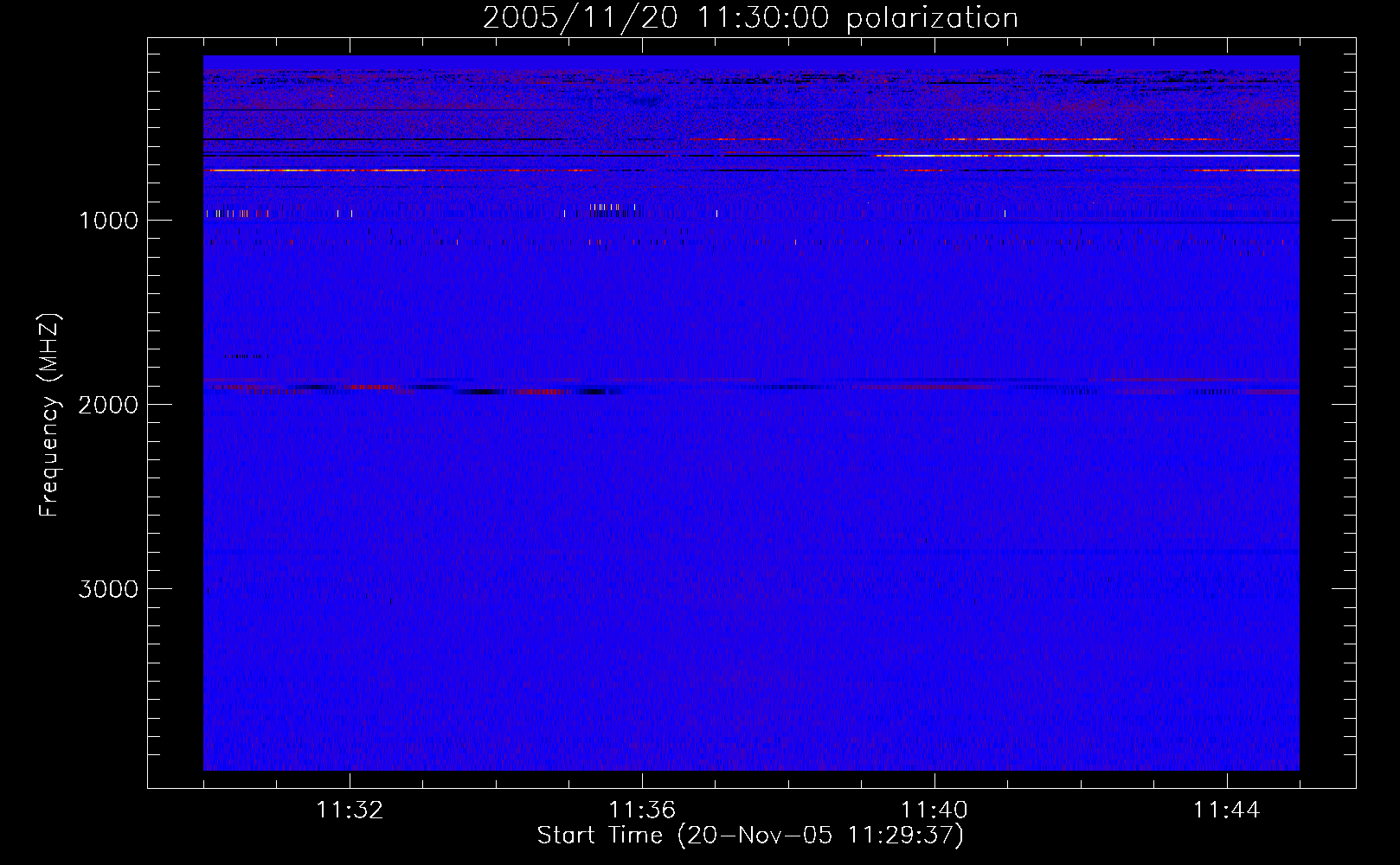1400x865 pixels.
Task: Click the 3000 frequency tick label
Action: coord(108,589)
